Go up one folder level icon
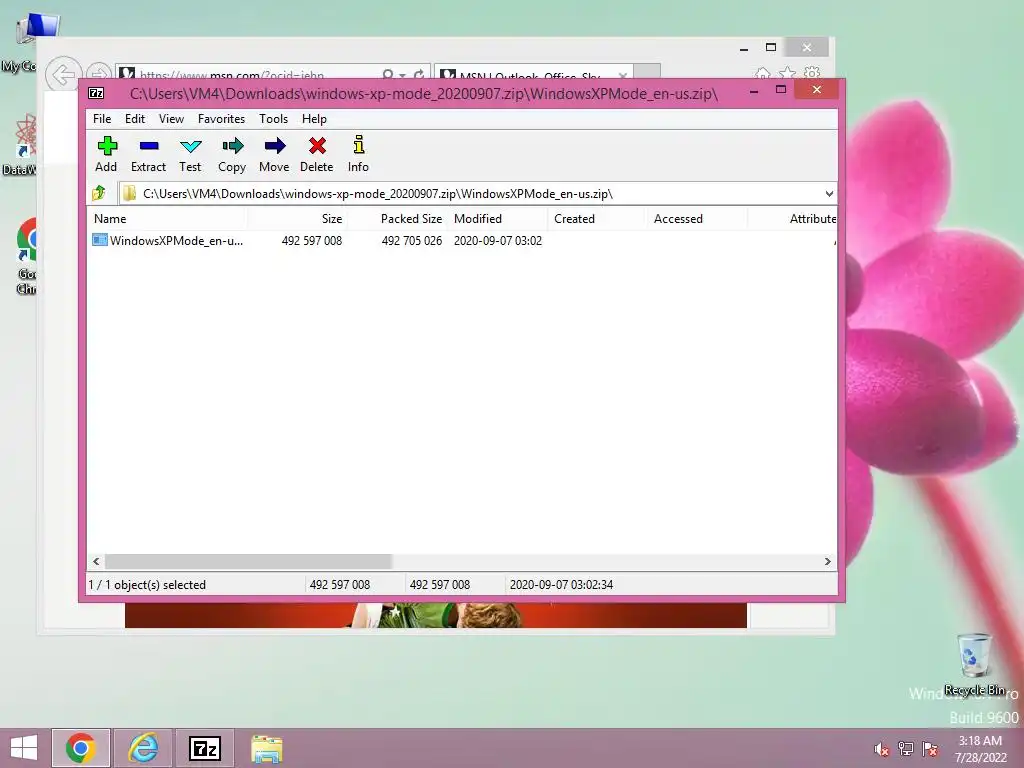 click(x=99, y=193)
